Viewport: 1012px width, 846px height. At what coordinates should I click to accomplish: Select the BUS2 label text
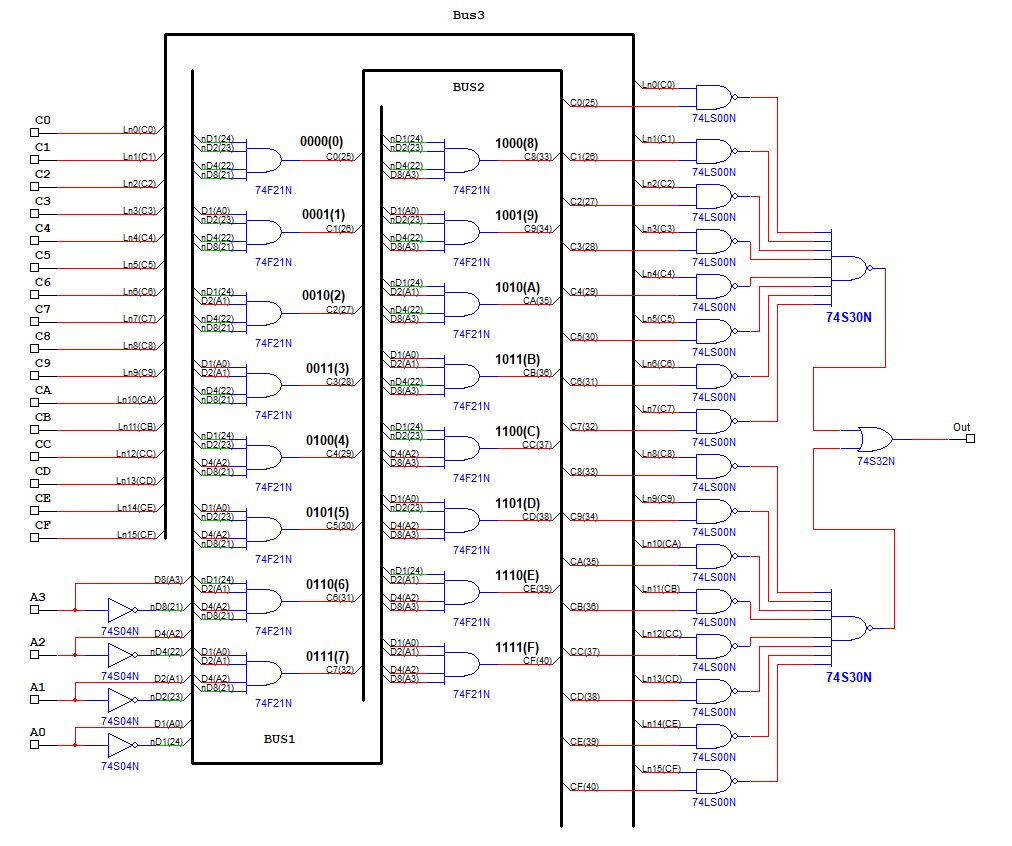pyautogui.click(x=468, y=87)
